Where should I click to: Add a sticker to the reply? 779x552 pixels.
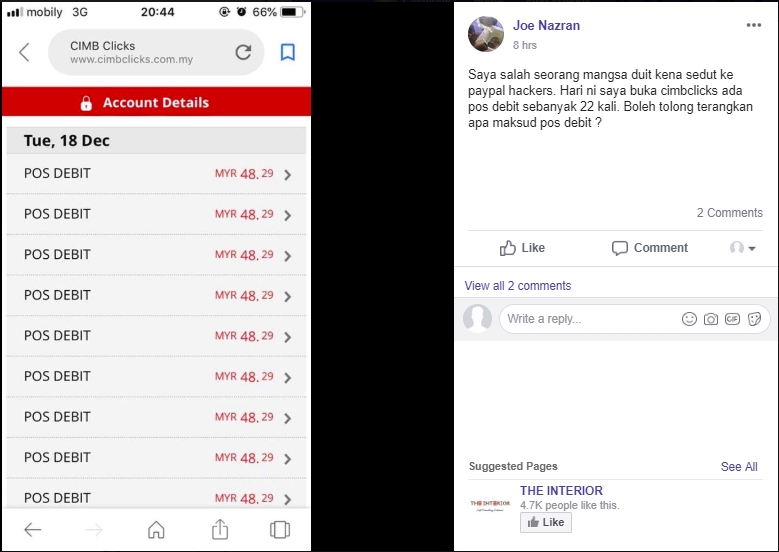coord(755,319)
